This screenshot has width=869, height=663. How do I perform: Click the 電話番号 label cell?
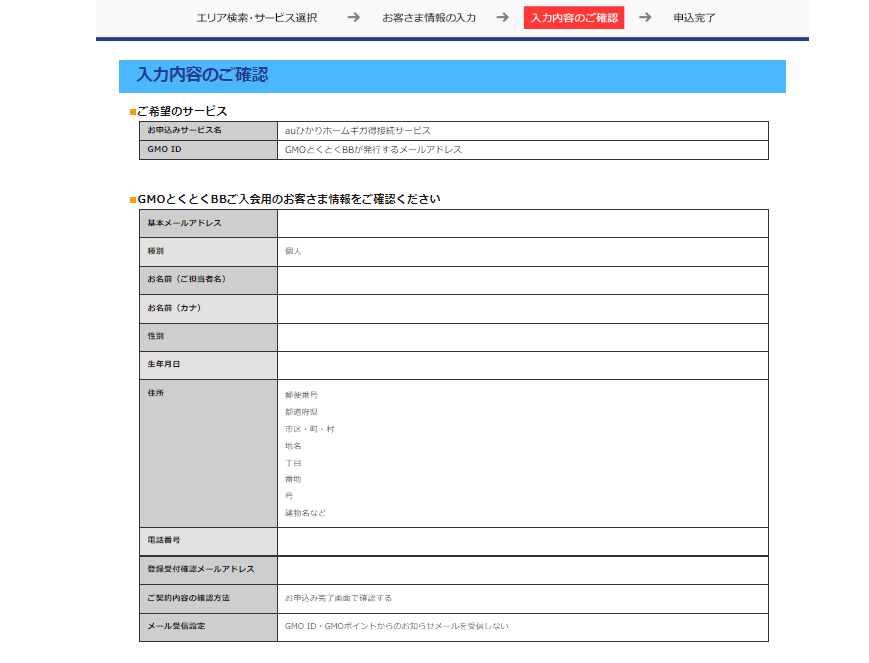tap(208, 542)
